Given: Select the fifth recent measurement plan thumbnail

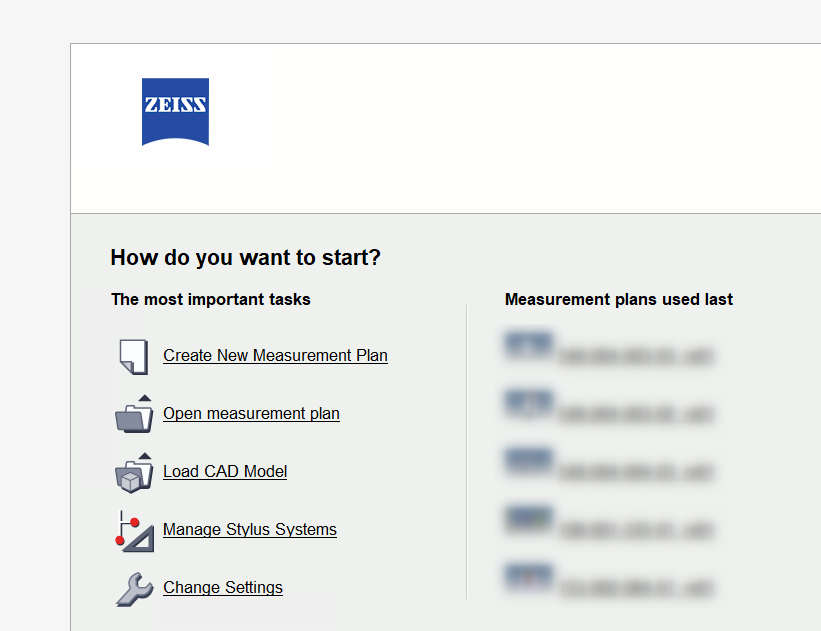Looking at the screenshot, I should [x=528, y=578].
